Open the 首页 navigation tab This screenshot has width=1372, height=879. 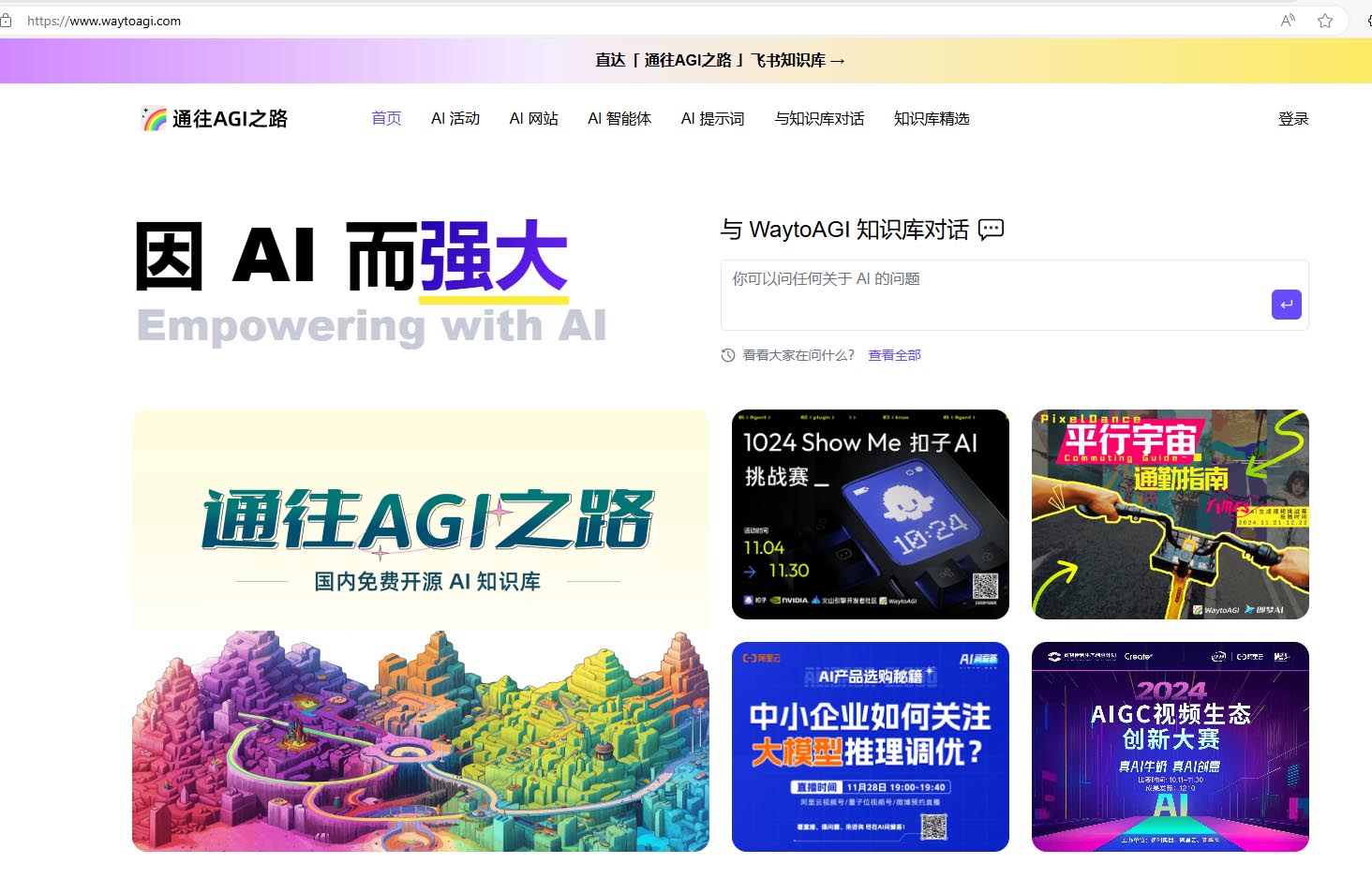coord(386,118)
